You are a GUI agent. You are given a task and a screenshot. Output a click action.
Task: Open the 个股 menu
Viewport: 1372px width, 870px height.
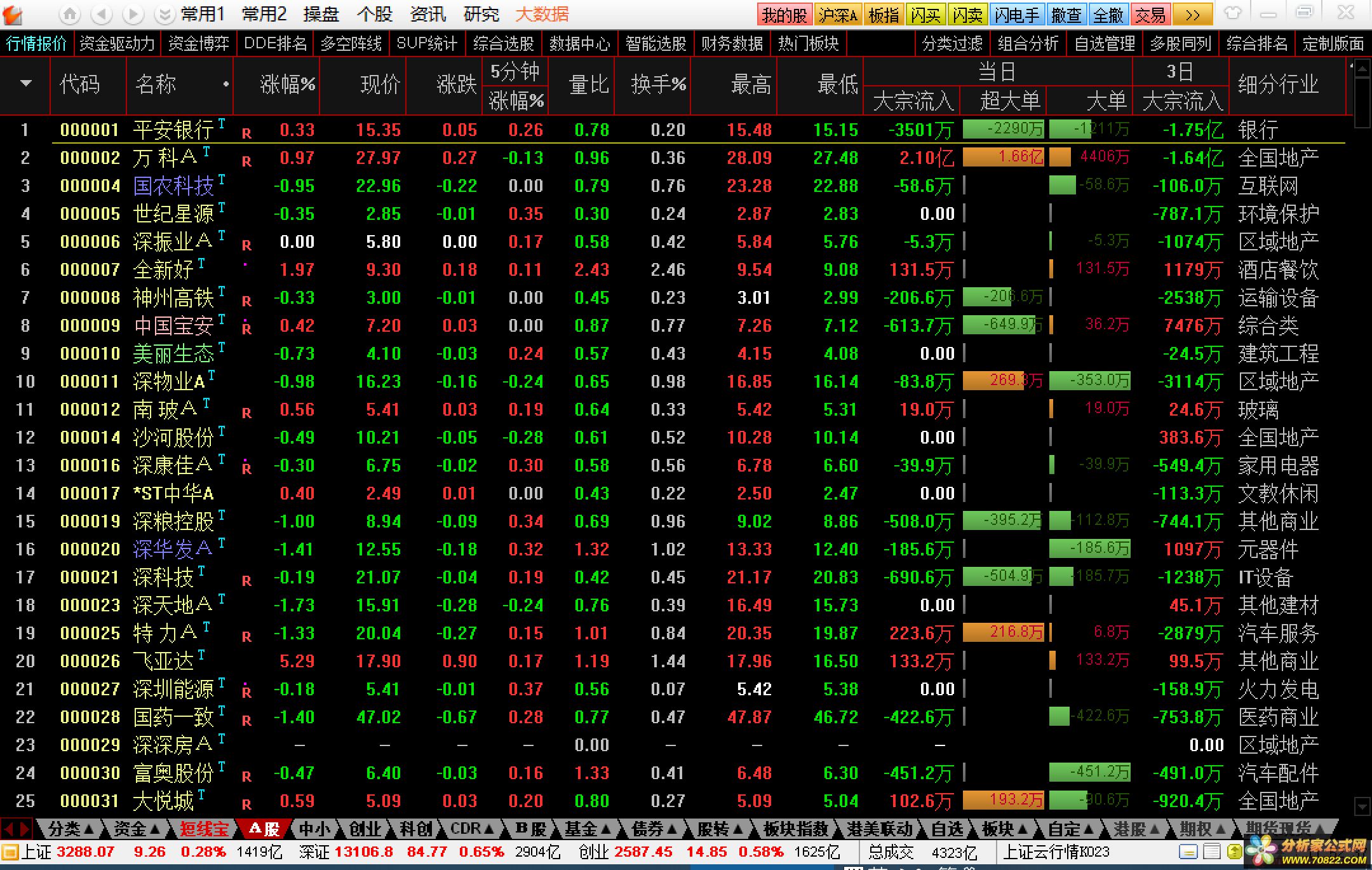[375, 14]
